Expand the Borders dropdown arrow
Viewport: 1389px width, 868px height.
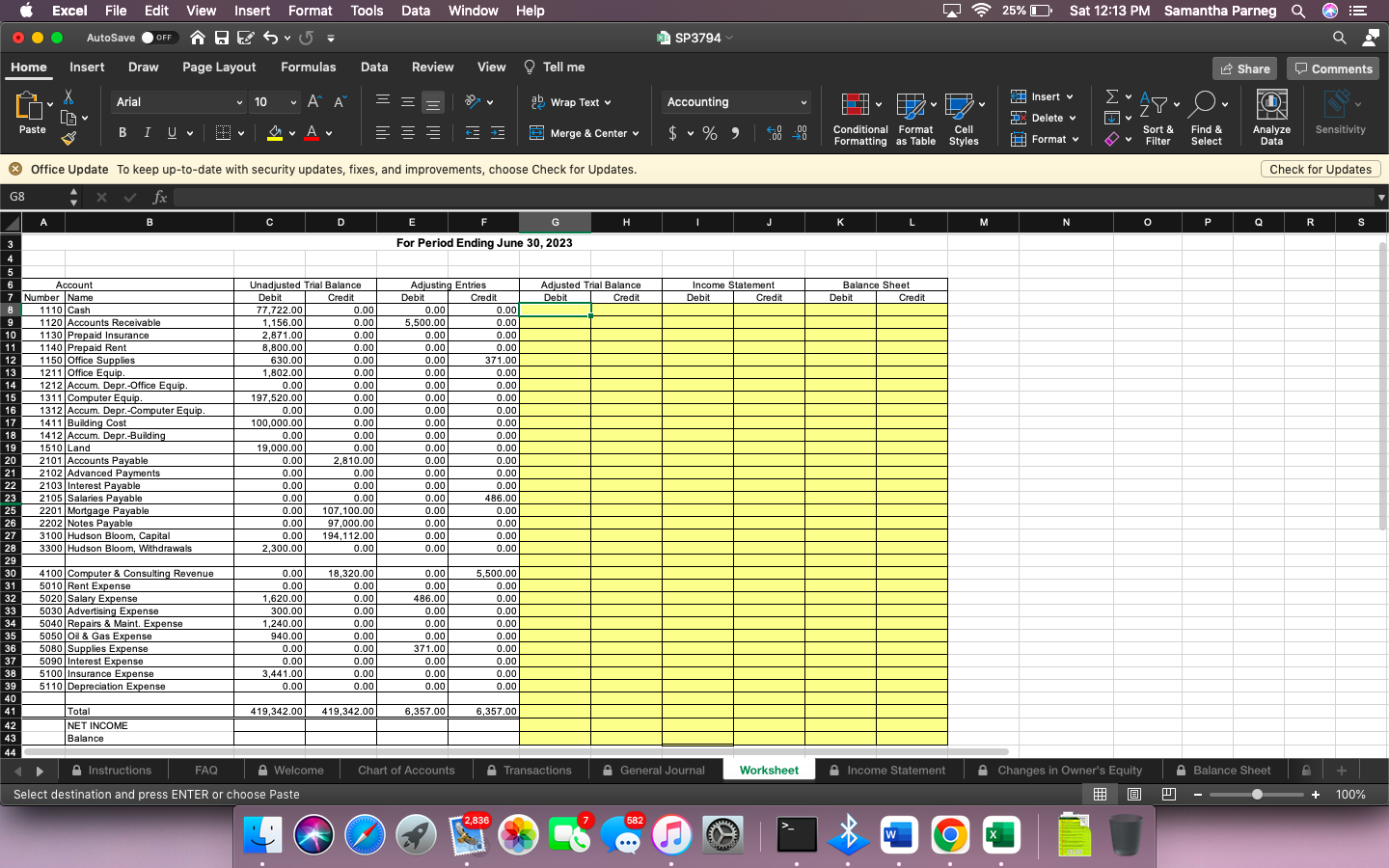click(241, 133)
